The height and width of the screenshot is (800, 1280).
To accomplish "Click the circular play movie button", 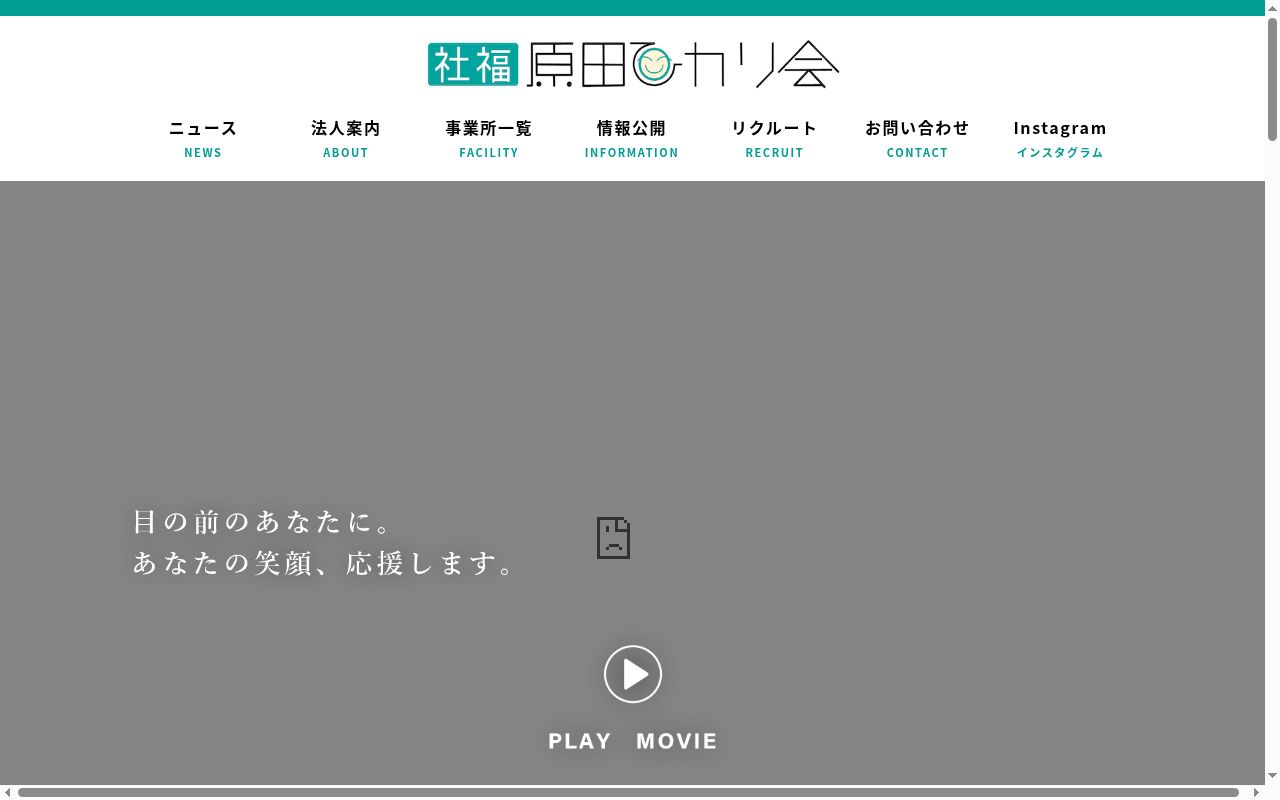I will point(633,674).
